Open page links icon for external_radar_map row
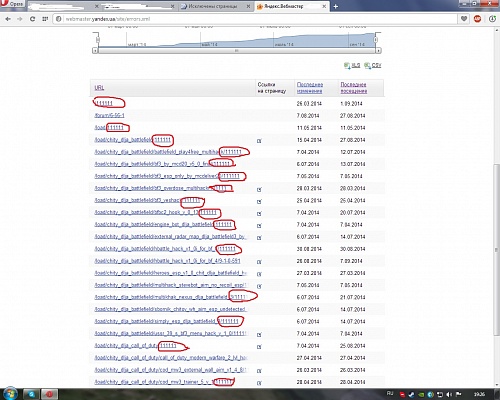 (259, 238)
